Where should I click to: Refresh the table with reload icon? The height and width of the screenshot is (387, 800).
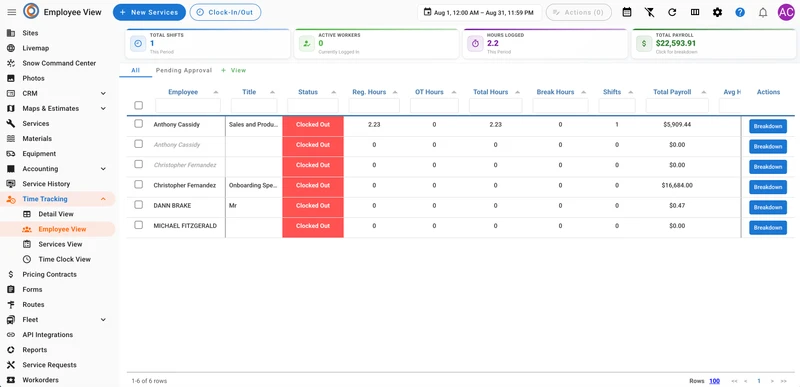672,12
